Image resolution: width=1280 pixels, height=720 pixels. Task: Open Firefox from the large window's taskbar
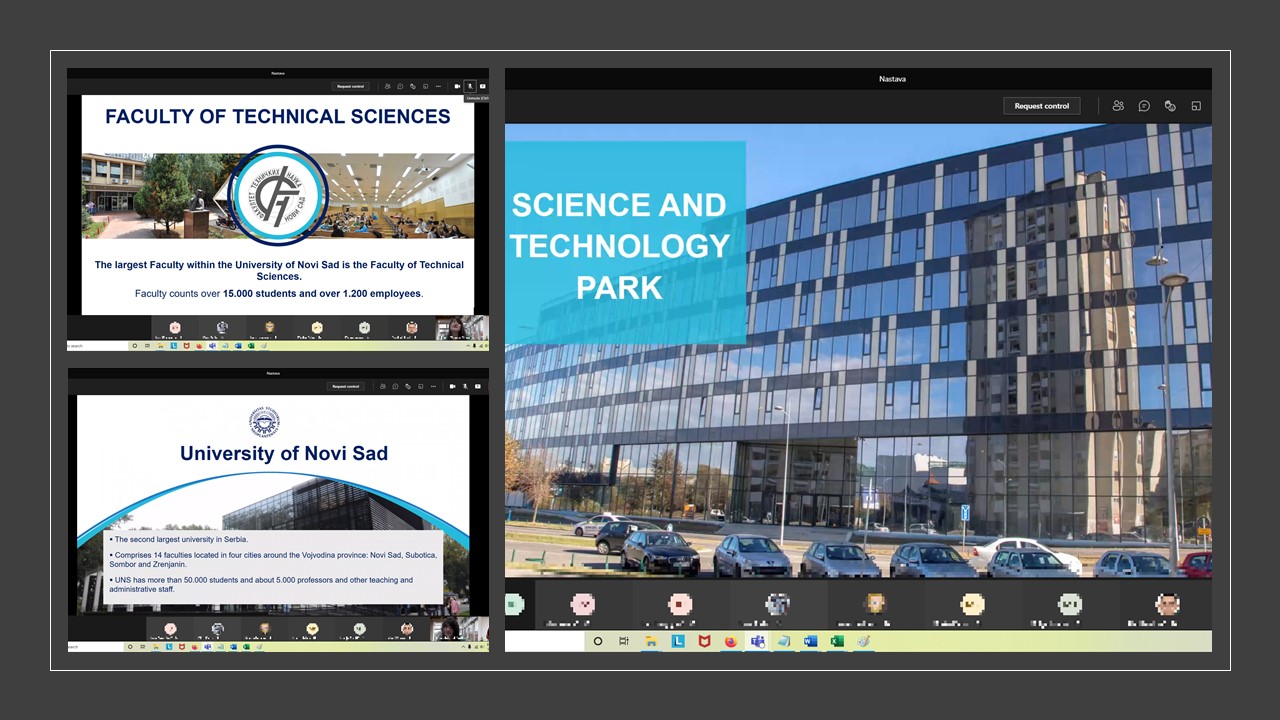point(731,641)
